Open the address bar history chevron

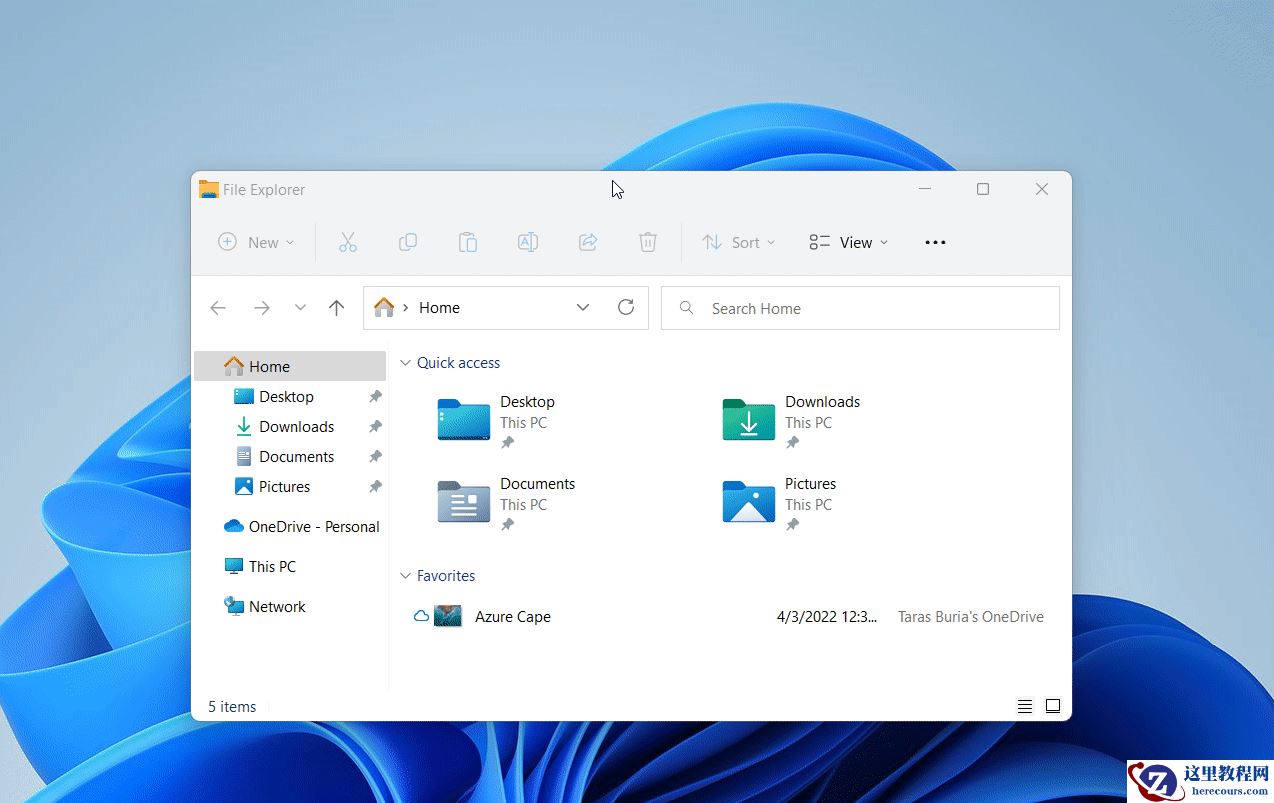coord(583,308)
